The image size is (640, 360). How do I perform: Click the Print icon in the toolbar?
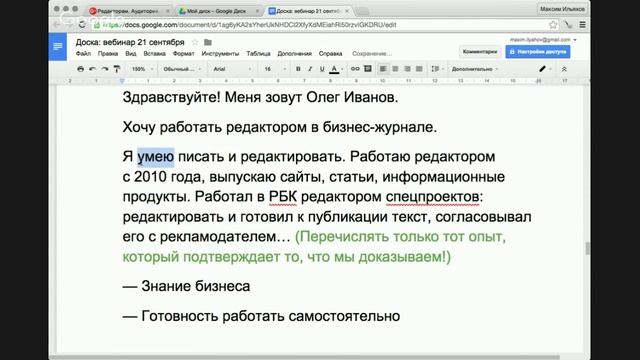pos(80,69)
